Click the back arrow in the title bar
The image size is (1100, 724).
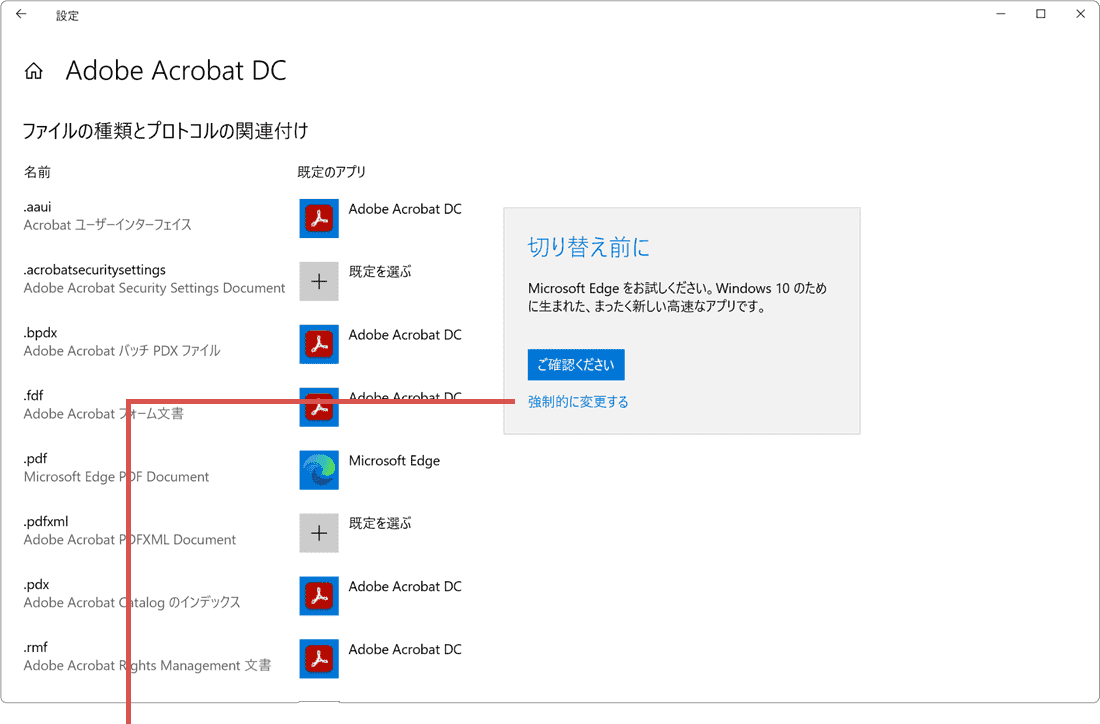point(20,14)
